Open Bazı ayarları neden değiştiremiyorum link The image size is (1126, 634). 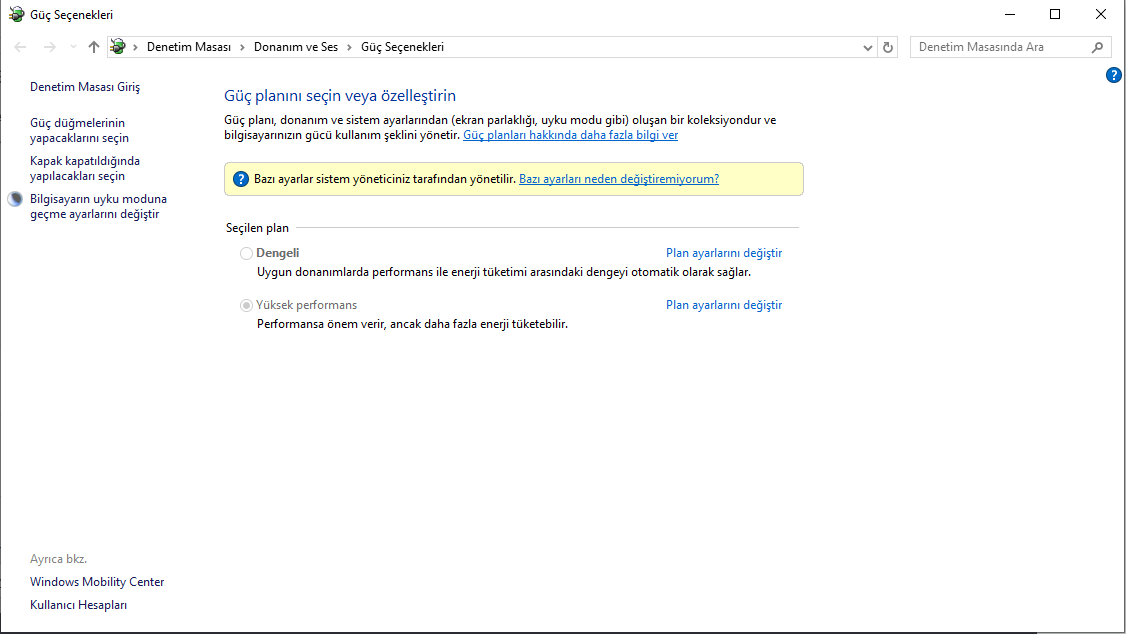[x=619, y=180]
